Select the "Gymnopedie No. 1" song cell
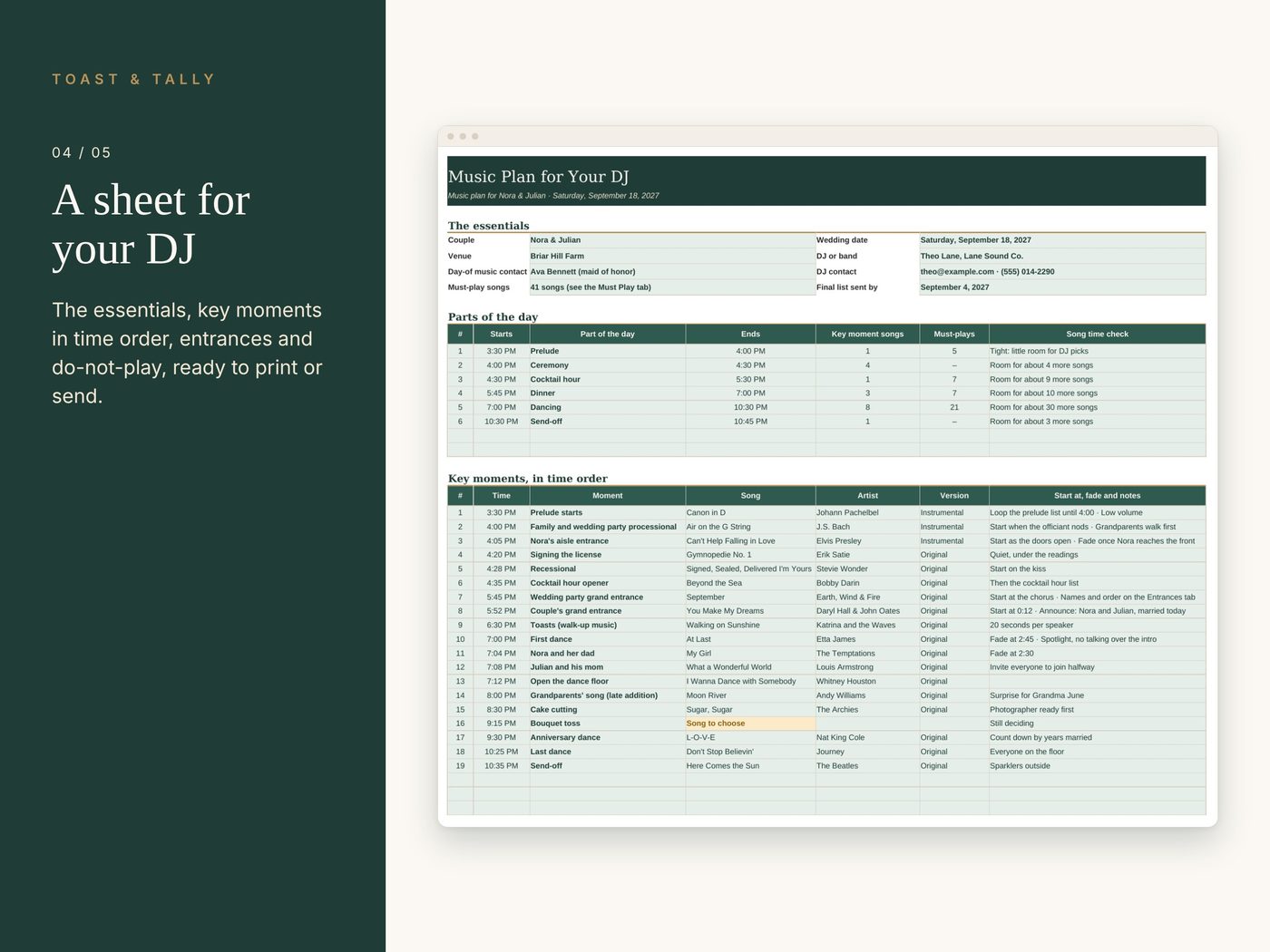 click(750, 555)
